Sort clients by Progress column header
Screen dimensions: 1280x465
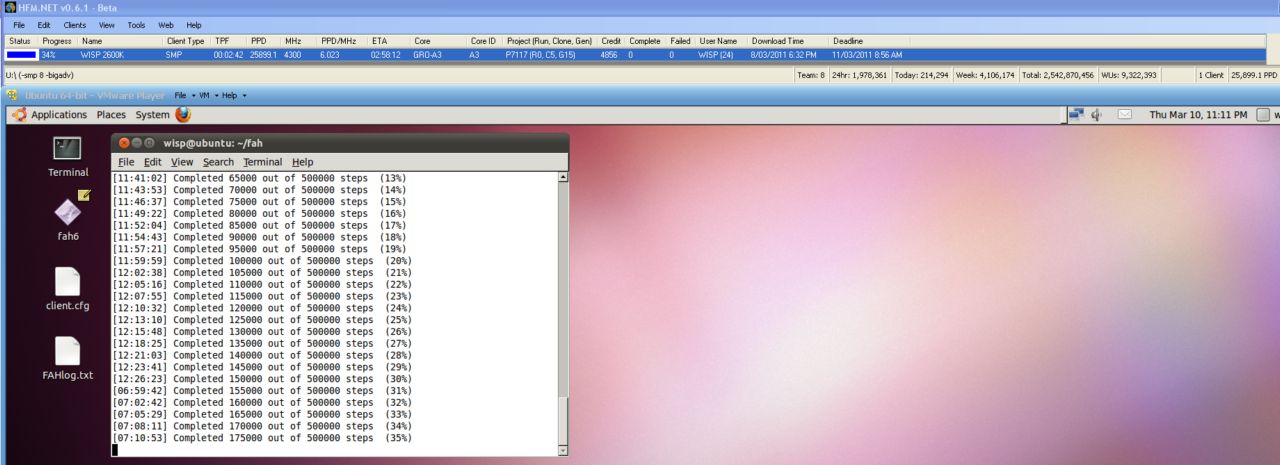pos(58,41)
